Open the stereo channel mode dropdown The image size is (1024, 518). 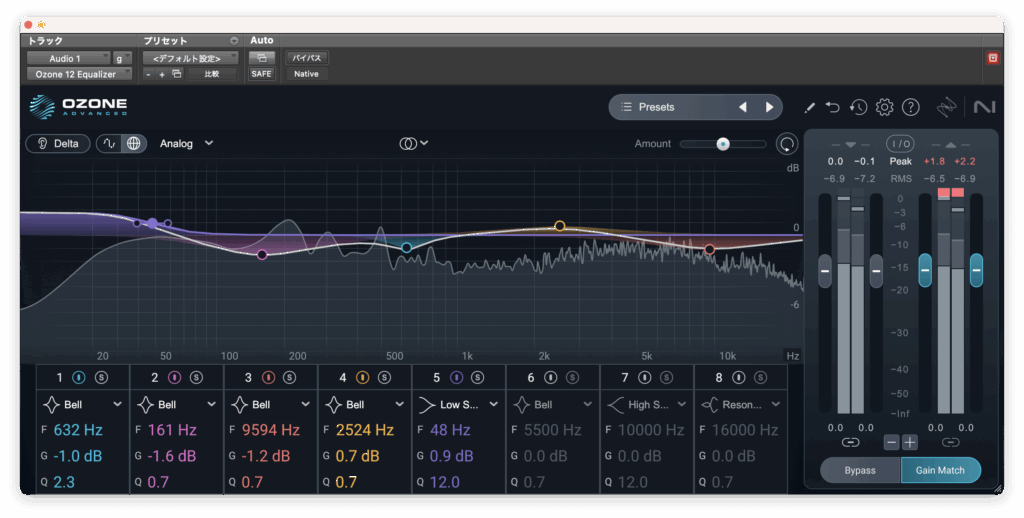(x=414, y=143)
